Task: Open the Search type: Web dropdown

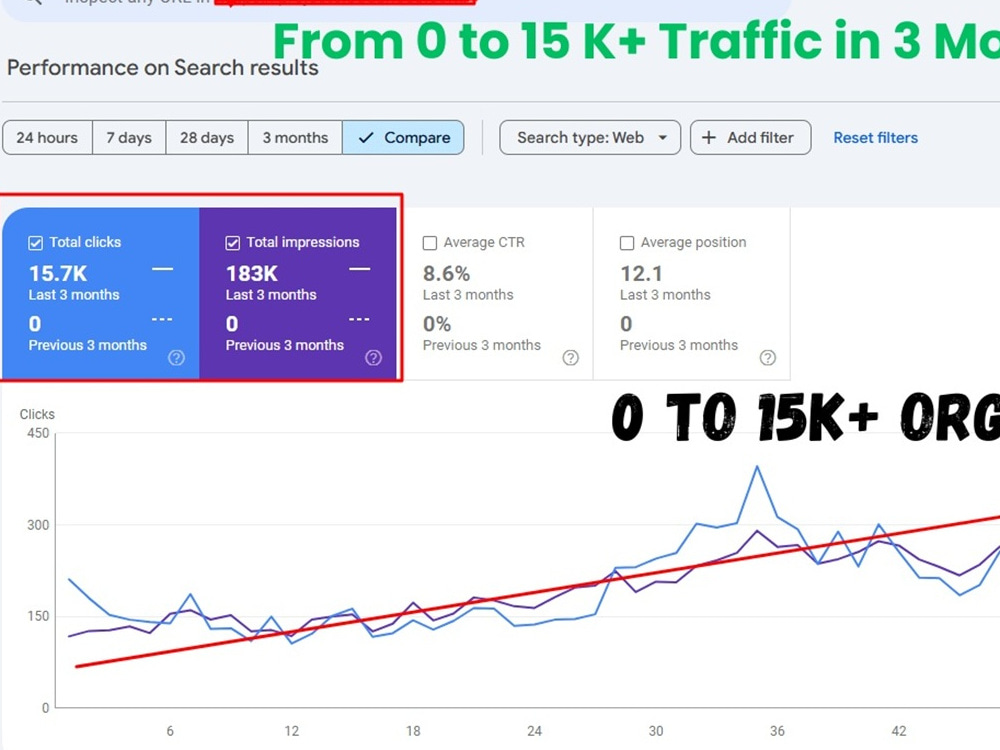Action: tap(590, 138)
